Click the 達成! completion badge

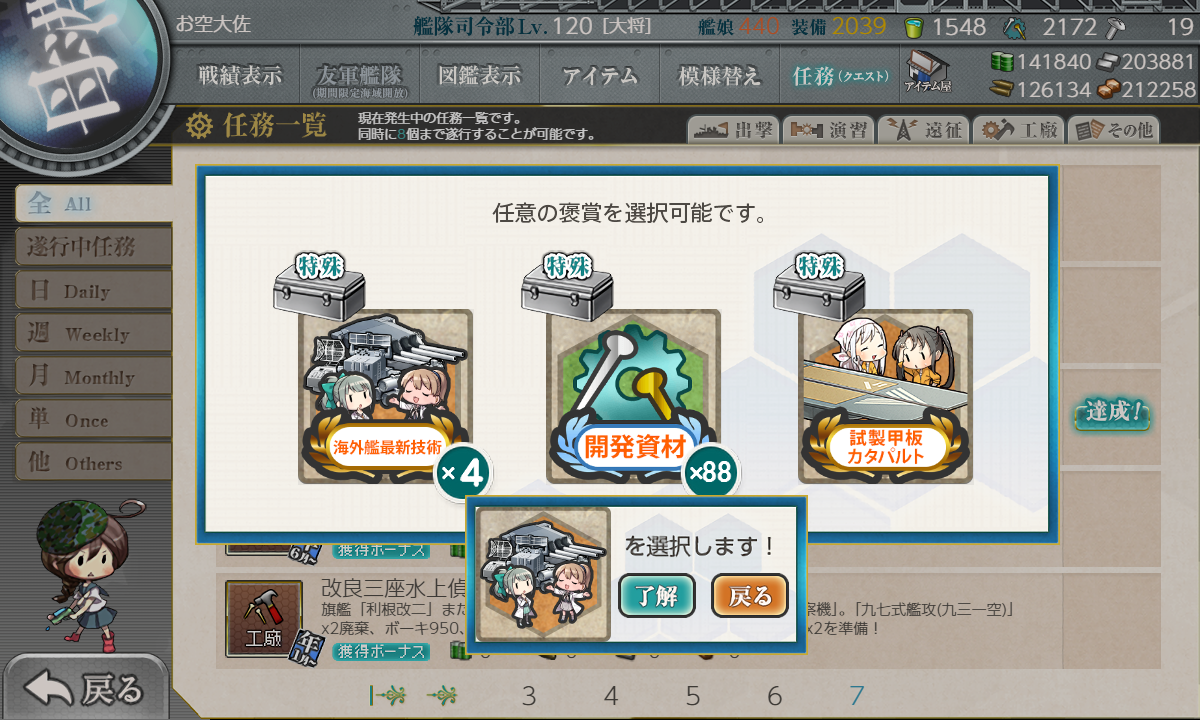point(1111,412)
